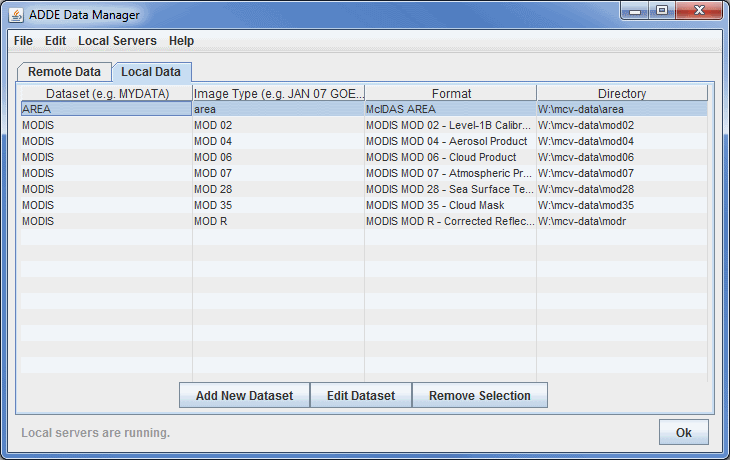Select the W:\mcv-data\modr directory cell
The height and width of the screenshot is (460, 730).
[x=622, y=221]
